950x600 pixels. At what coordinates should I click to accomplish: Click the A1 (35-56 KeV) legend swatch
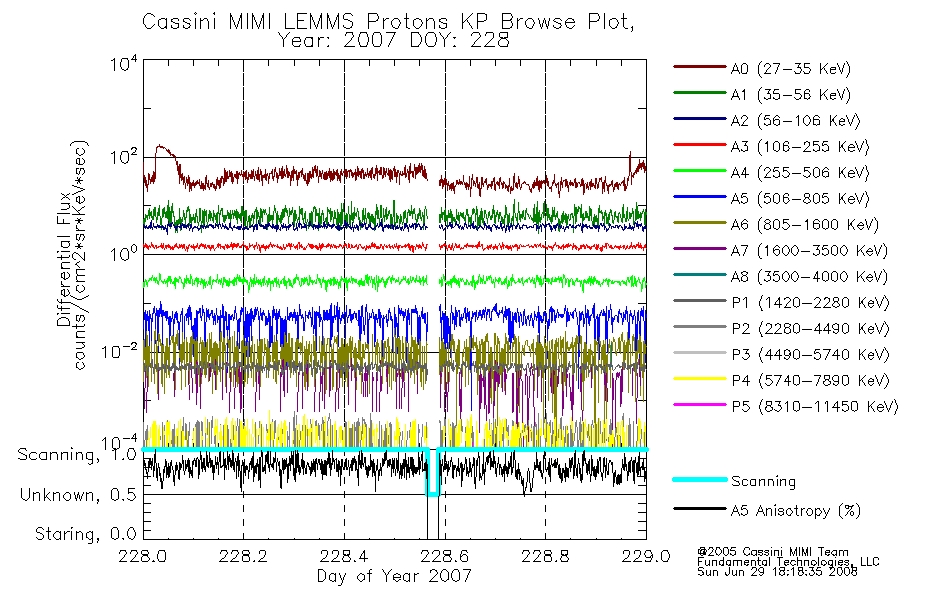click(x=700, y=93)
